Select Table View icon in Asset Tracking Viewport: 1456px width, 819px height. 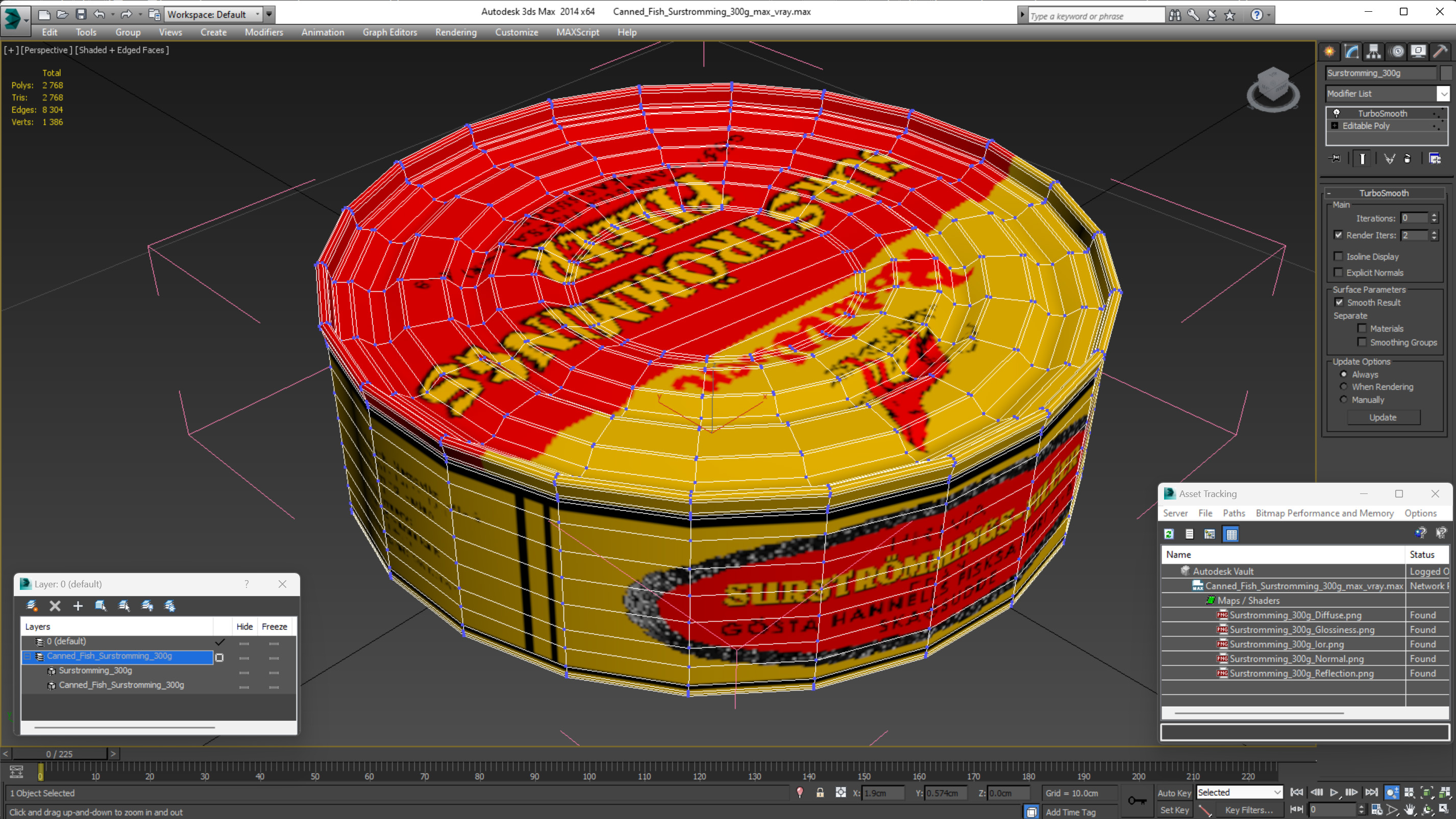click(x=1231, y=534)
